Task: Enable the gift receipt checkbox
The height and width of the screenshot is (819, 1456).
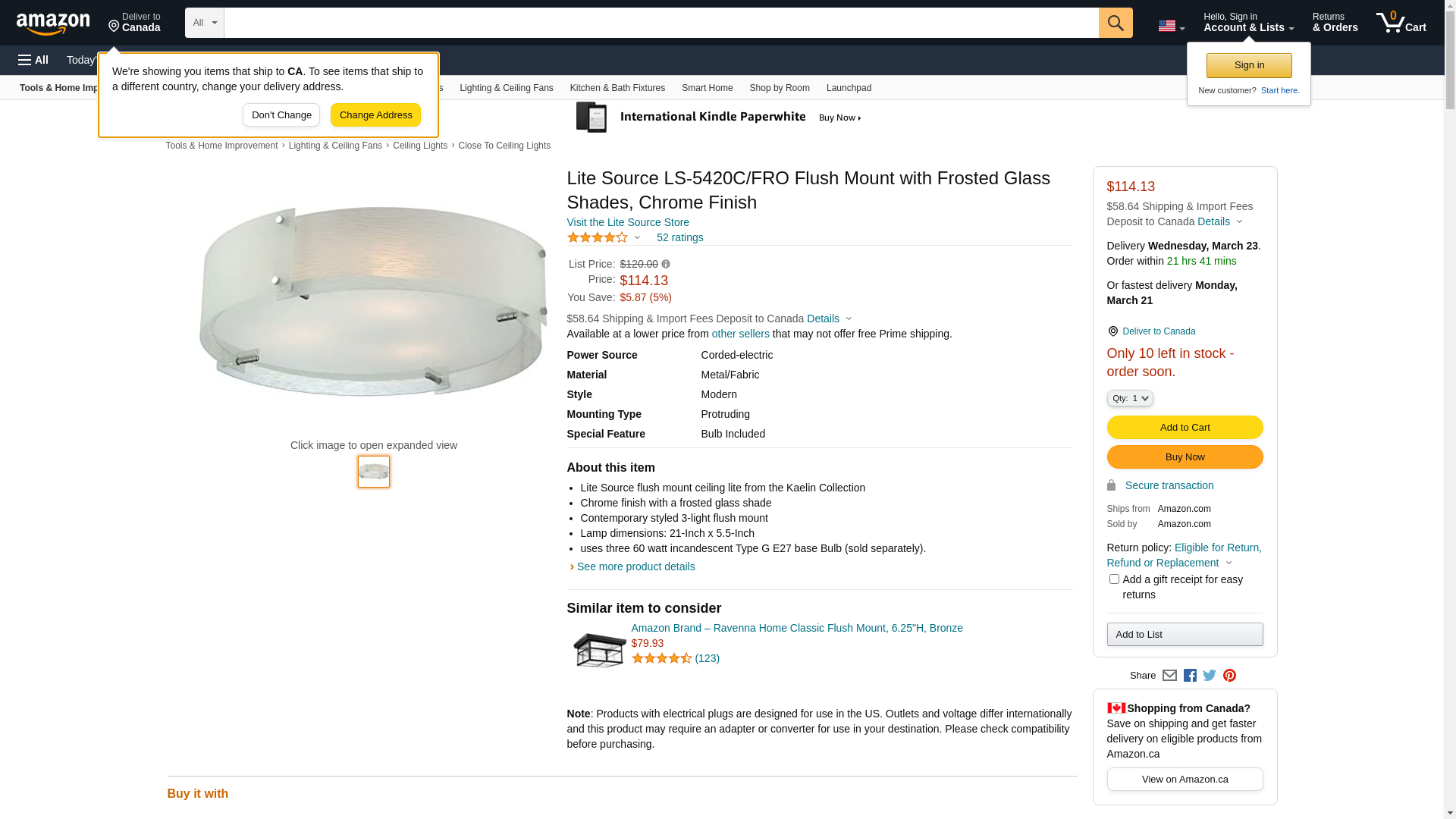Action: (x=1114, y=579)
